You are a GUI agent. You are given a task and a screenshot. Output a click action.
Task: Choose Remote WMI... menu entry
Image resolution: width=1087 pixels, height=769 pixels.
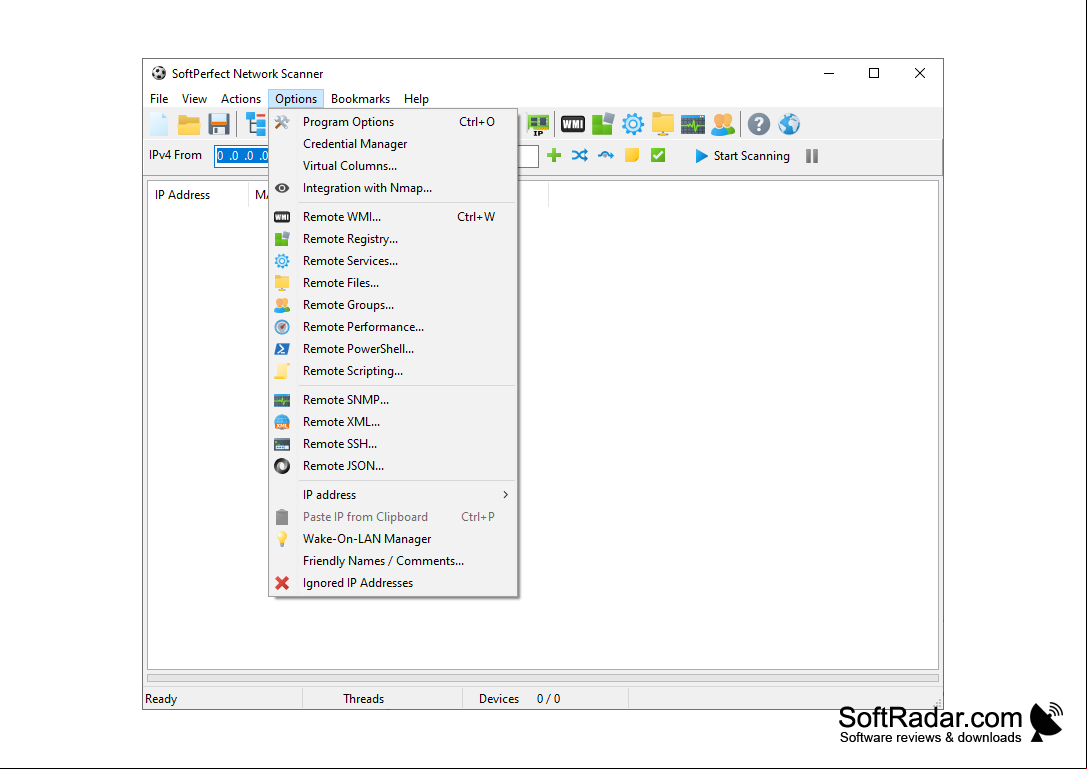[x=393, y=217]
